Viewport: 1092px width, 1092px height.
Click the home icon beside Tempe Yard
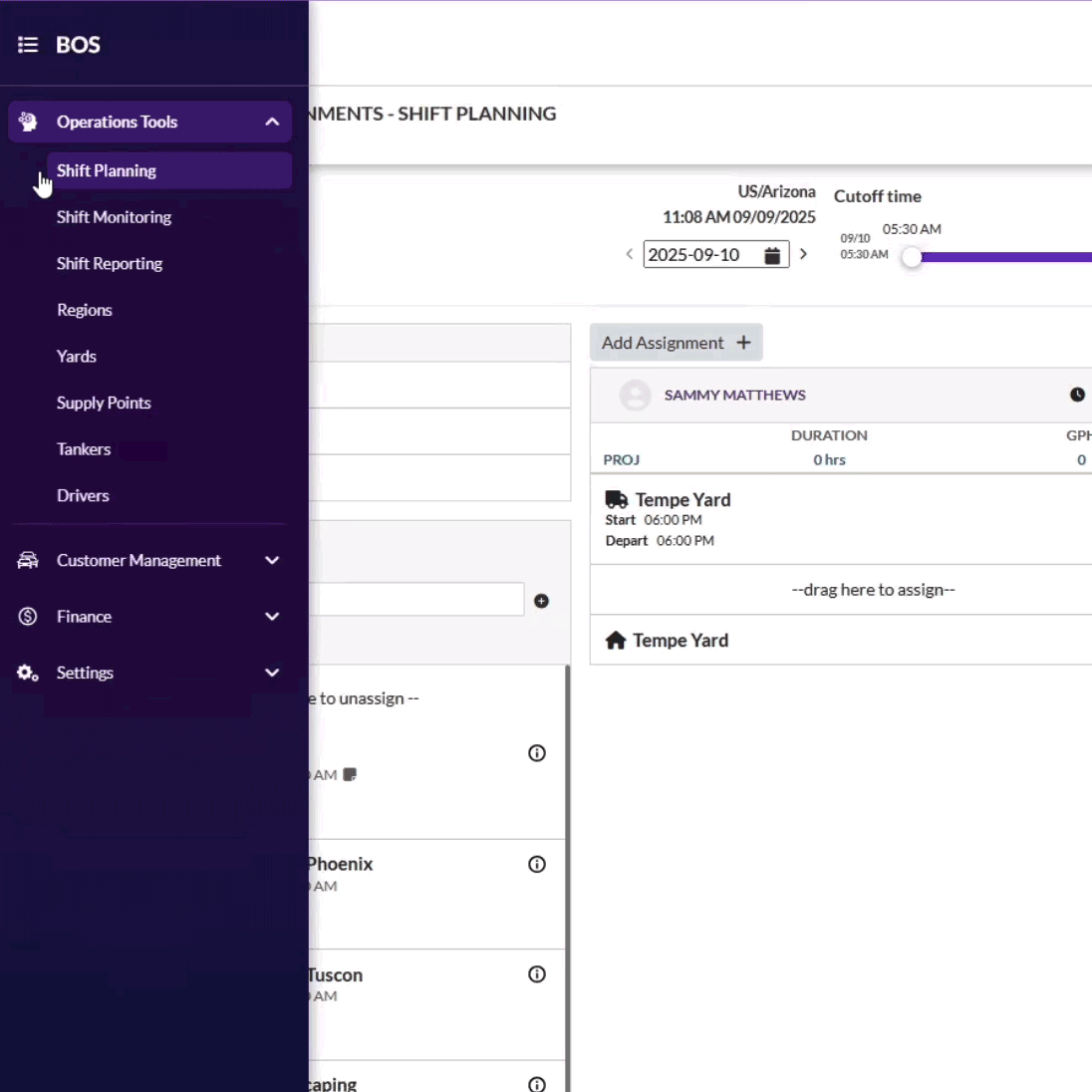click(616, 641)
